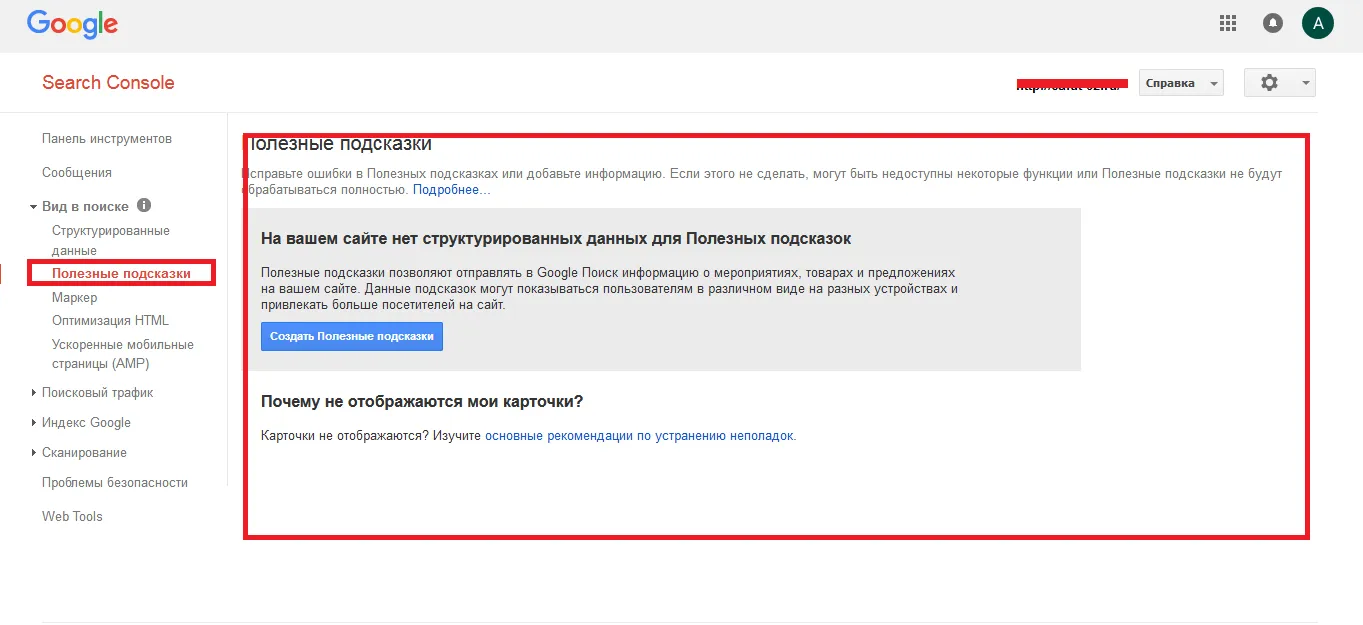This screenshot has width=1363, height=625.
Task: Open Ускоренные мобильные страницы (AMP)
Action: click(123, 354)
